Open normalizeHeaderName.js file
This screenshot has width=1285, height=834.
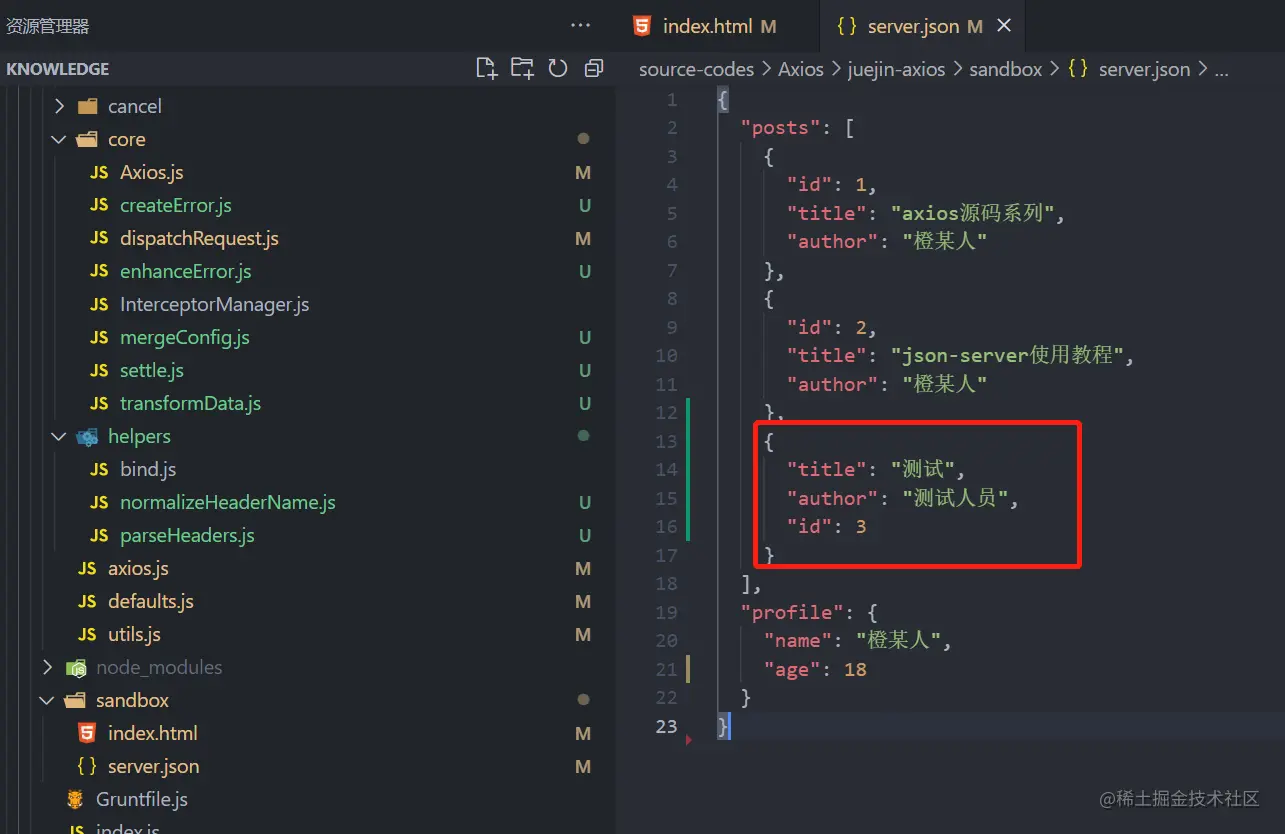pos(227,502)
